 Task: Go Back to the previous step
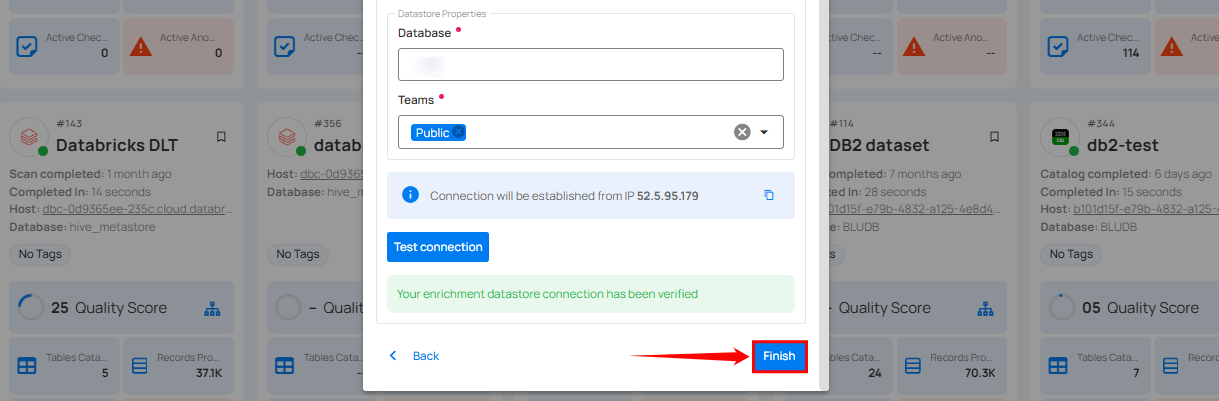[x=414, y=356]
